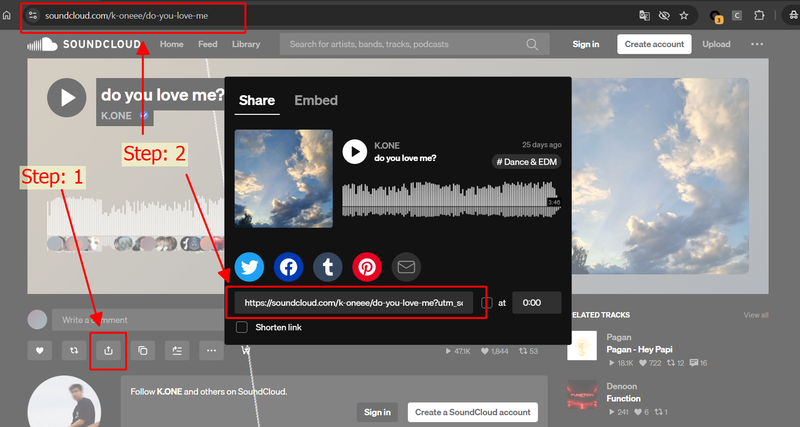Click the Function track artwork thumbnail
The height and width of the screenshot is (427, 800).
click(x=582, y=394)
